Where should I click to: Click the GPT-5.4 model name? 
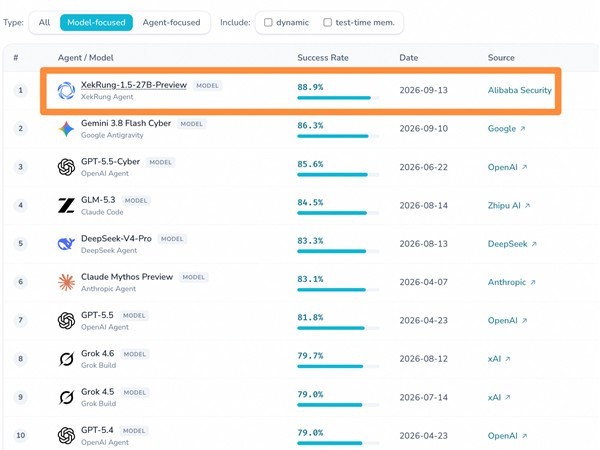coord(97,430)
